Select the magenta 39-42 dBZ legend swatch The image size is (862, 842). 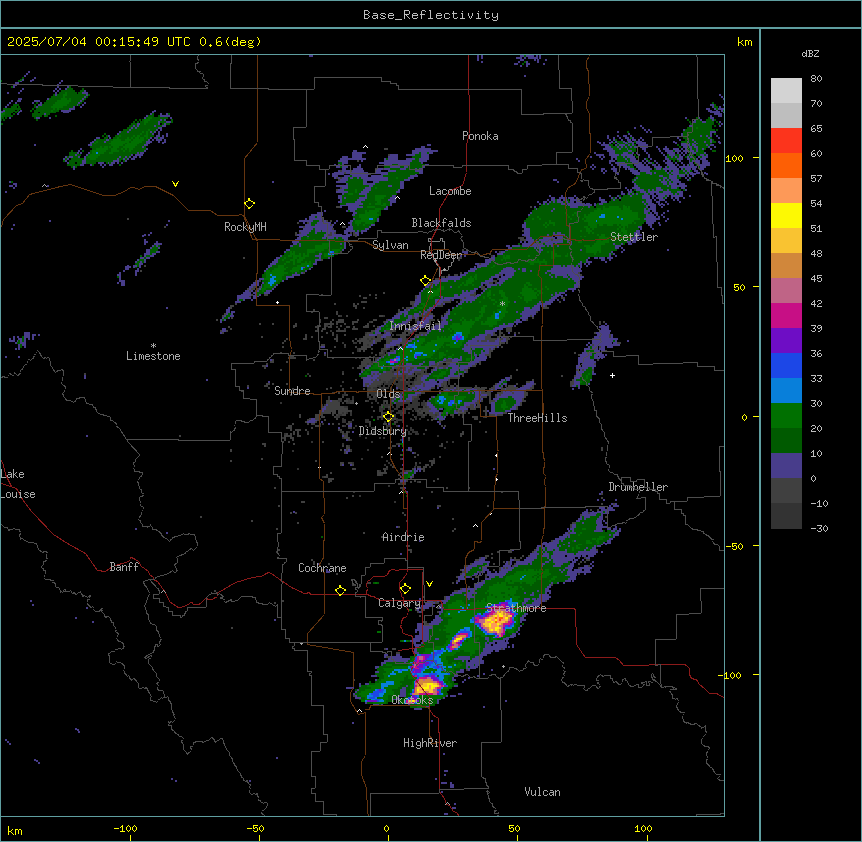coord(786,315)
